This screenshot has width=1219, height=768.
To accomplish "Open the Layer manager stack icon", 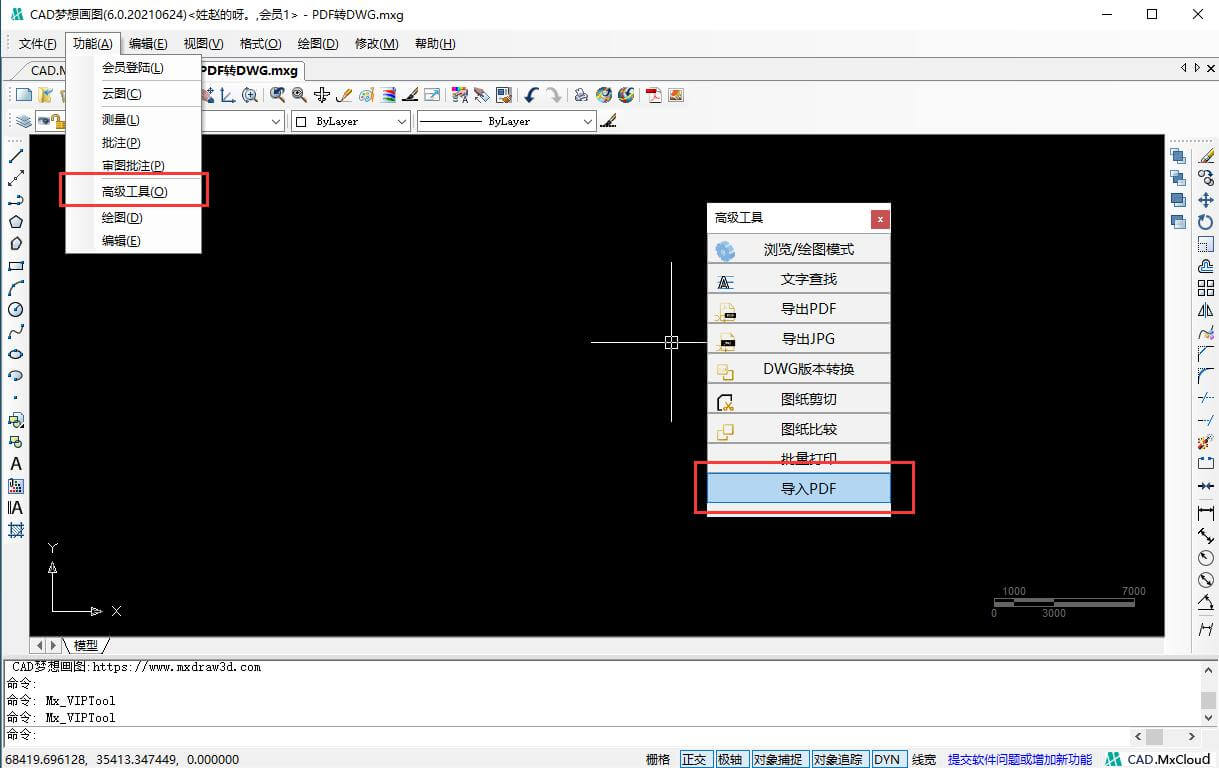I will 23,121.
